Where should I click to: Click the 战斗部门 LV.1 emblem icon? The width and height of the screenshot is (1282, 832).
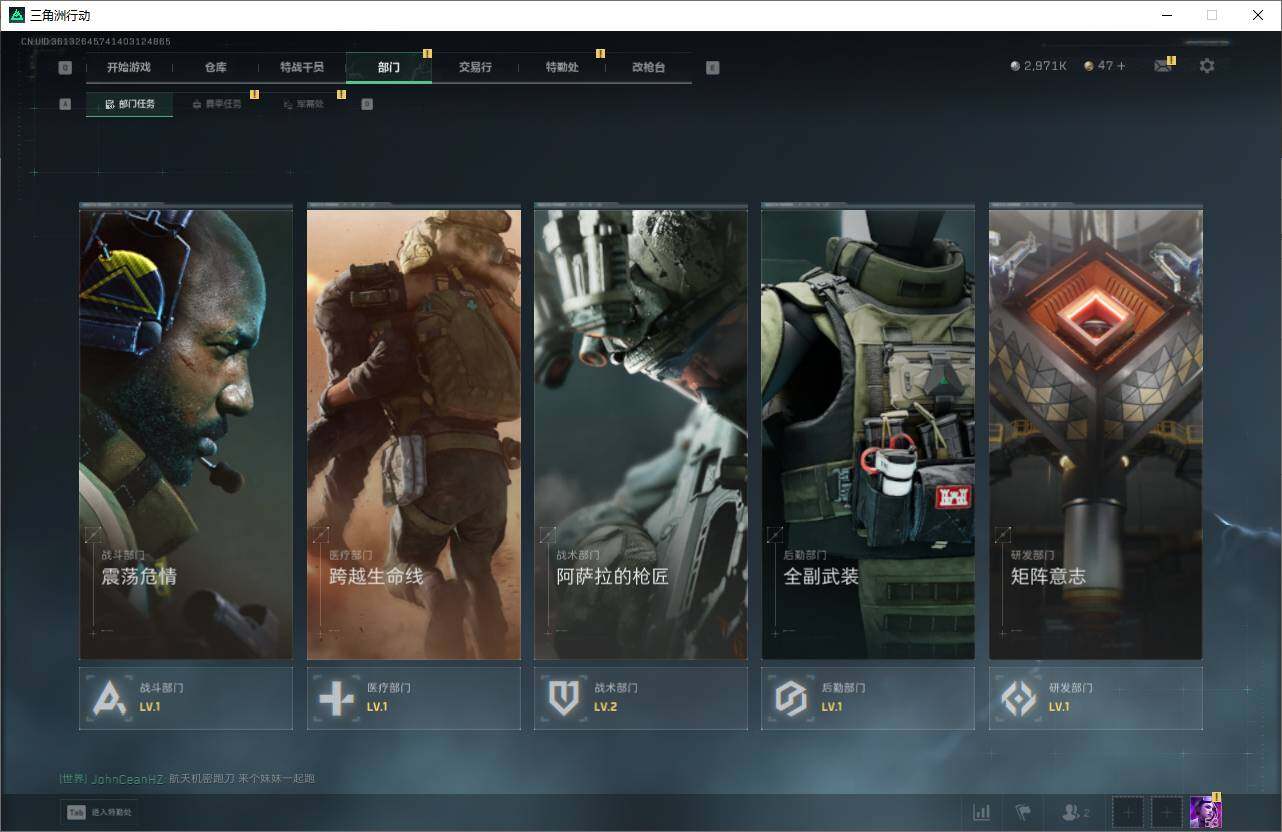pyautogui.click(x=110, y=698)
